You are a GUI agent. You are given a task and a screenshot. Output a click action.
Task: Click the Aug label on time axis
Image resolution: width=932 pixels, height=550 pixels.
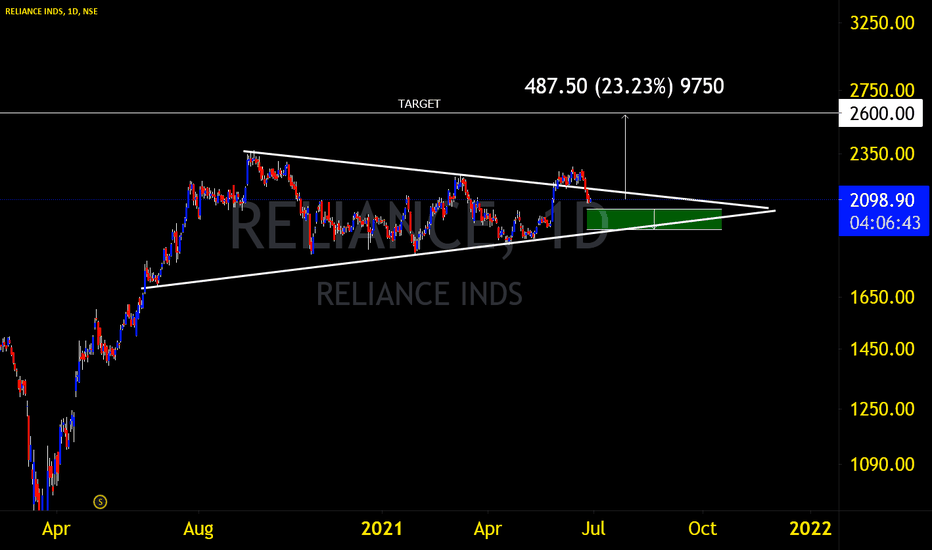[198, 529]
